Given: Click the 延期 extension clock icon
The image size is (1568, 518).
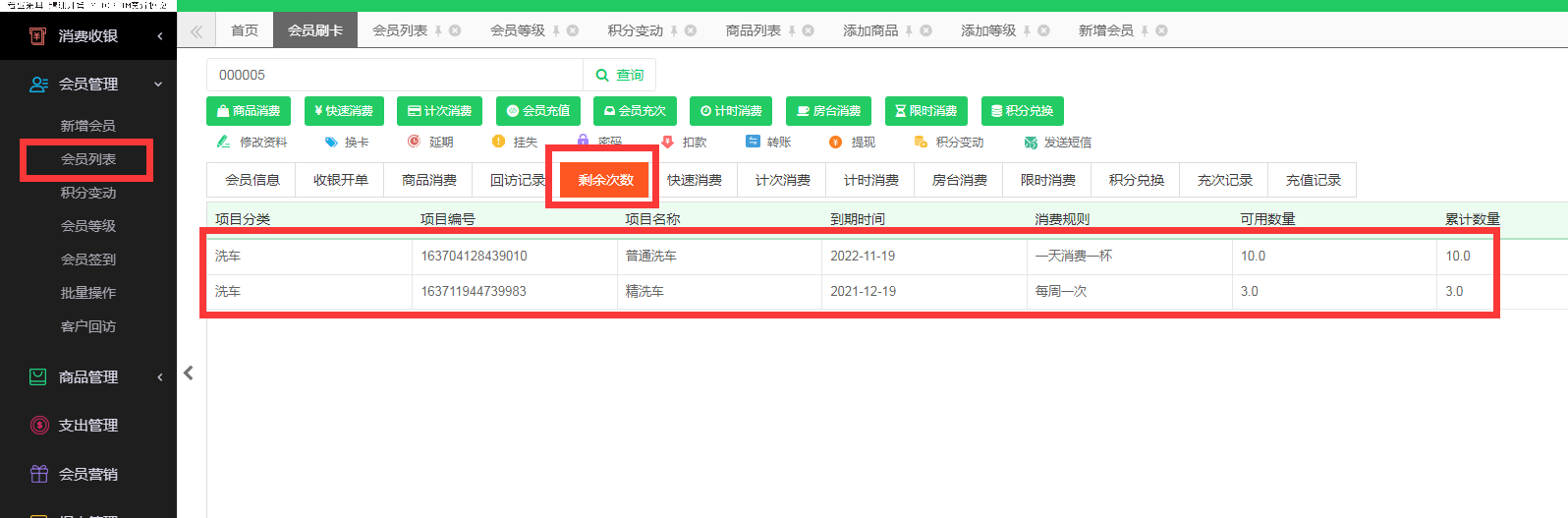Looking at the screenshot, I should coord(414,143).
